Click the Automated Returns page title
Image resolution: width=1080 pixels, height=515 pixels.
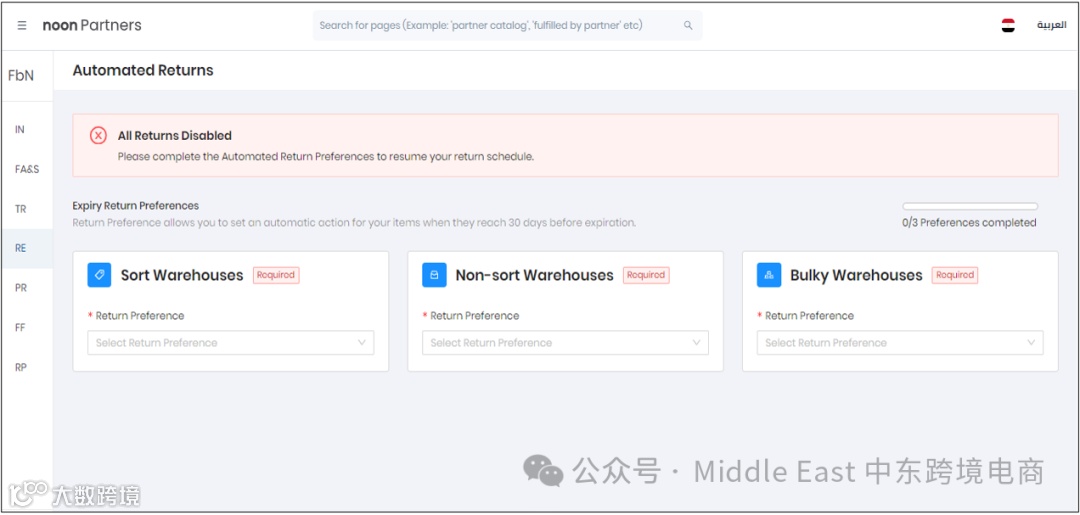pyautogui.click(x=143, y=70)
